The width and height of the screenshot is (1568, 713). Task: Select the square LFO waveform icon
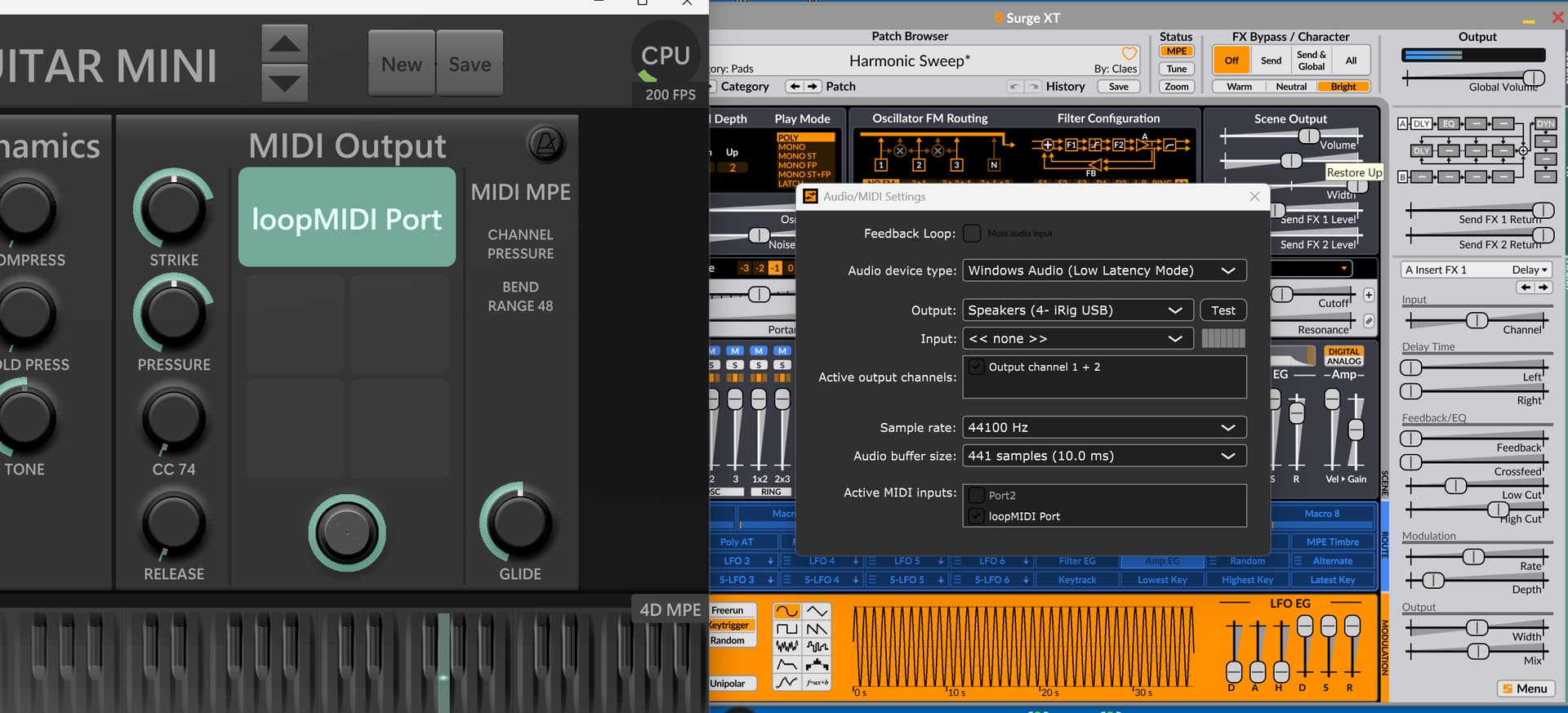(x=786, y=629)
